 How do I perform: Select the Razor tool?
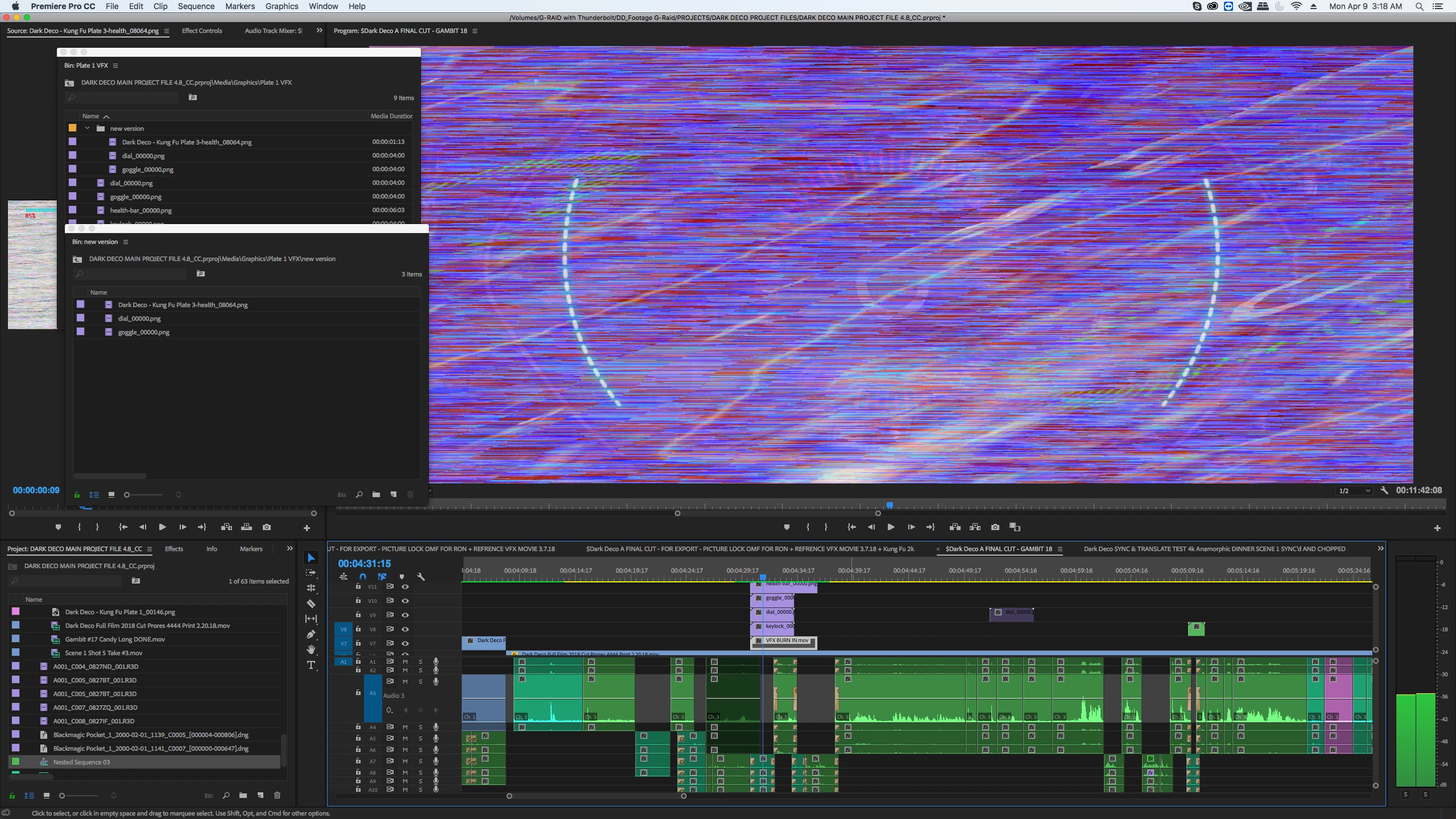(311, 603)
